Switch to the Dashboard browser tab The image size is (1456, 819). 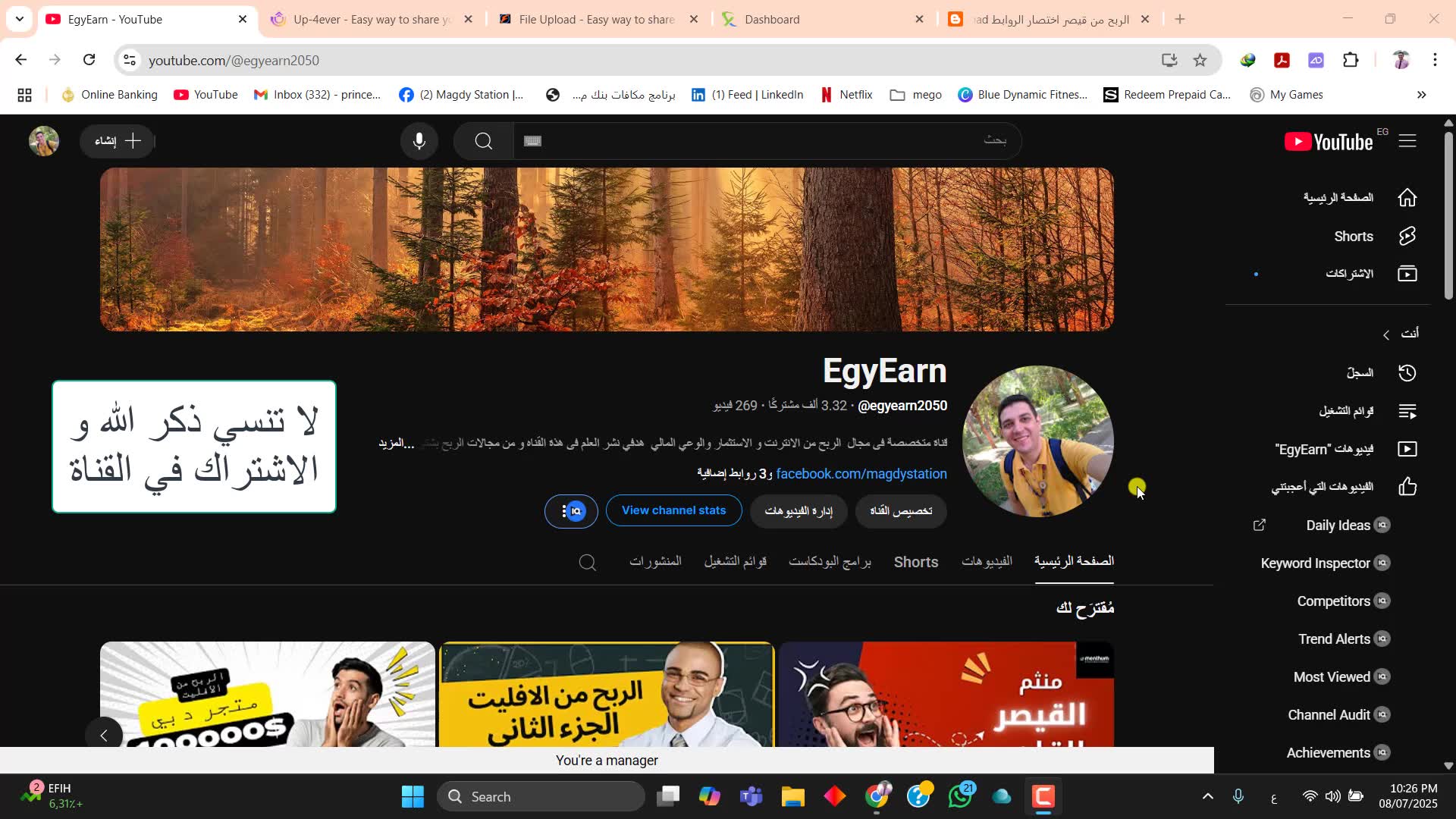coord(824,19)
